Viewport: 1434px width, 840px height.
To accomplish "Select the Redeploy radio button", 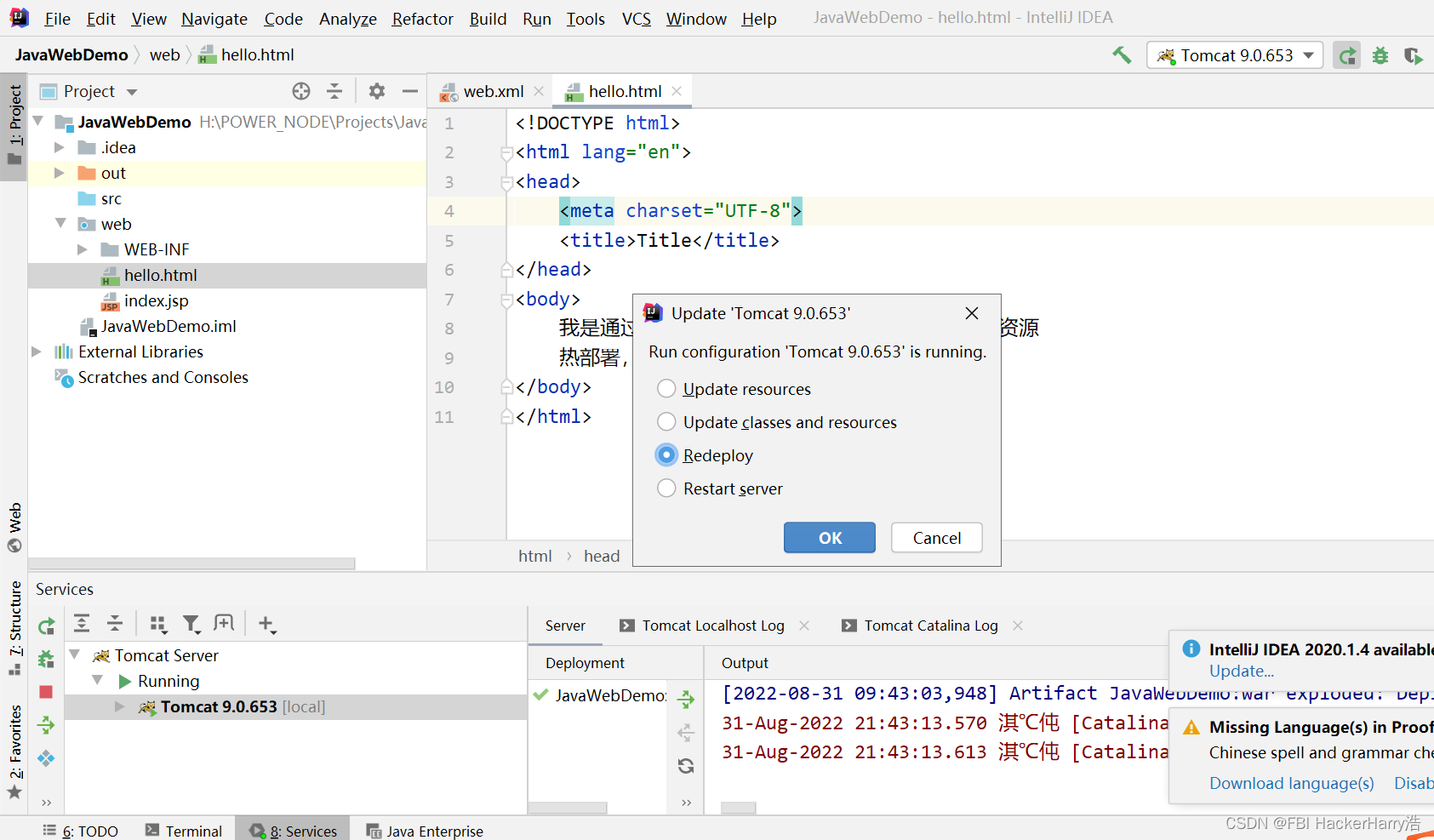I will 666,455.
